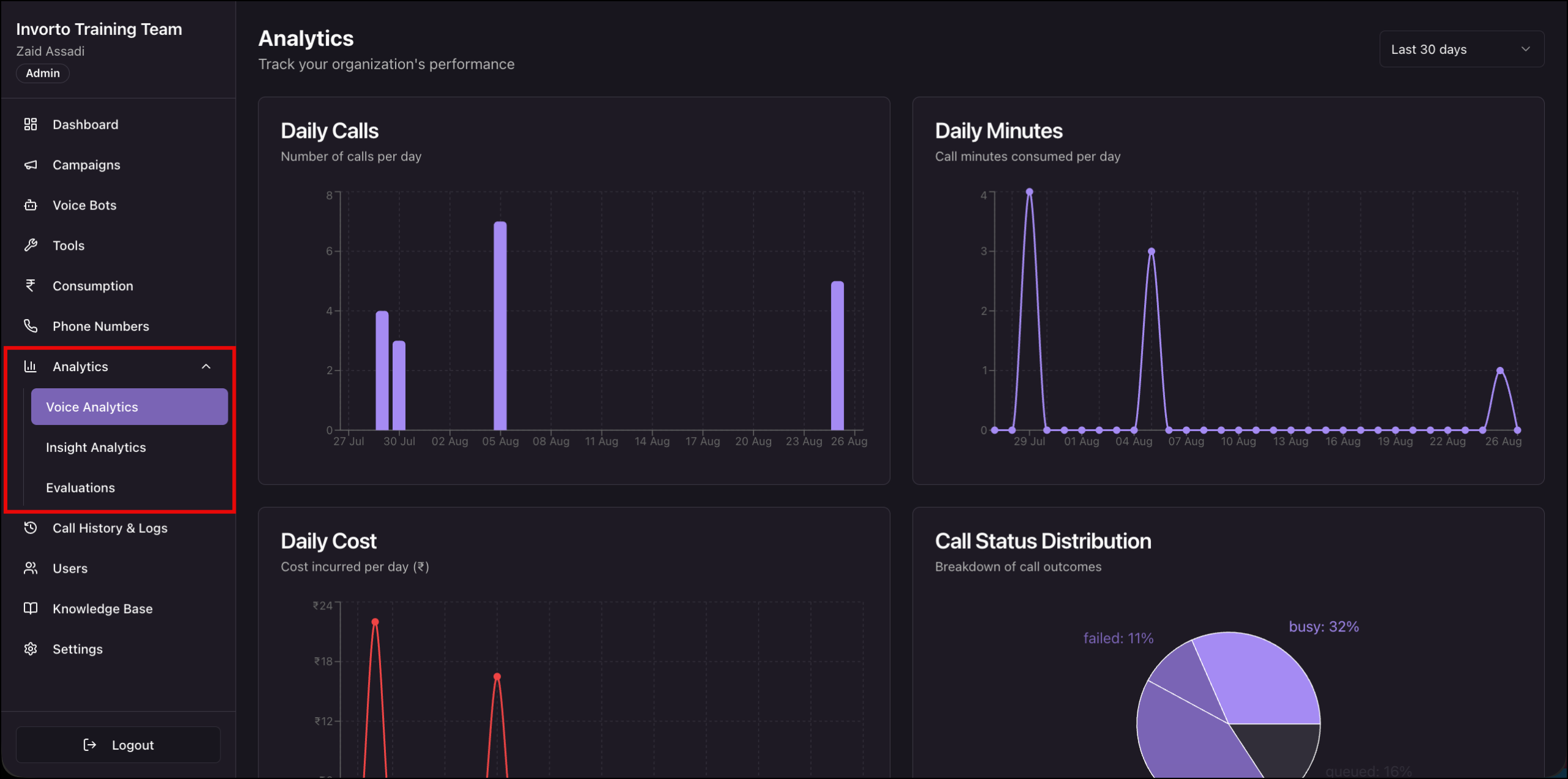The height and width of the screenshot is (779, 1568).
Task: Click the Call History clock icon
Action: point(31,528)
